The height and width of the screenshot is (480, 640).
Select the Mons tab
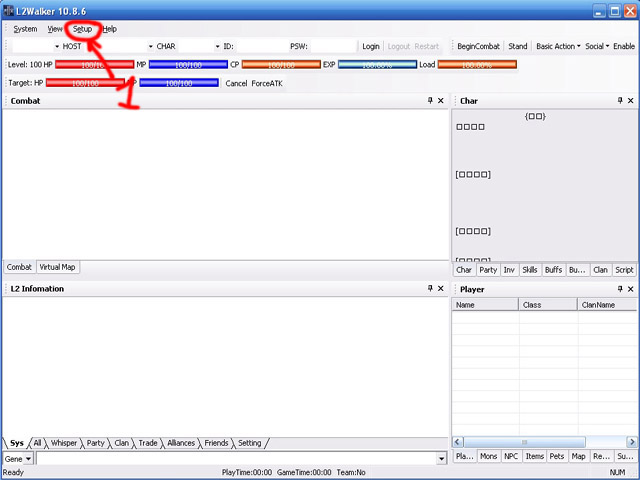pyautogui.click(x=489, y=456)
